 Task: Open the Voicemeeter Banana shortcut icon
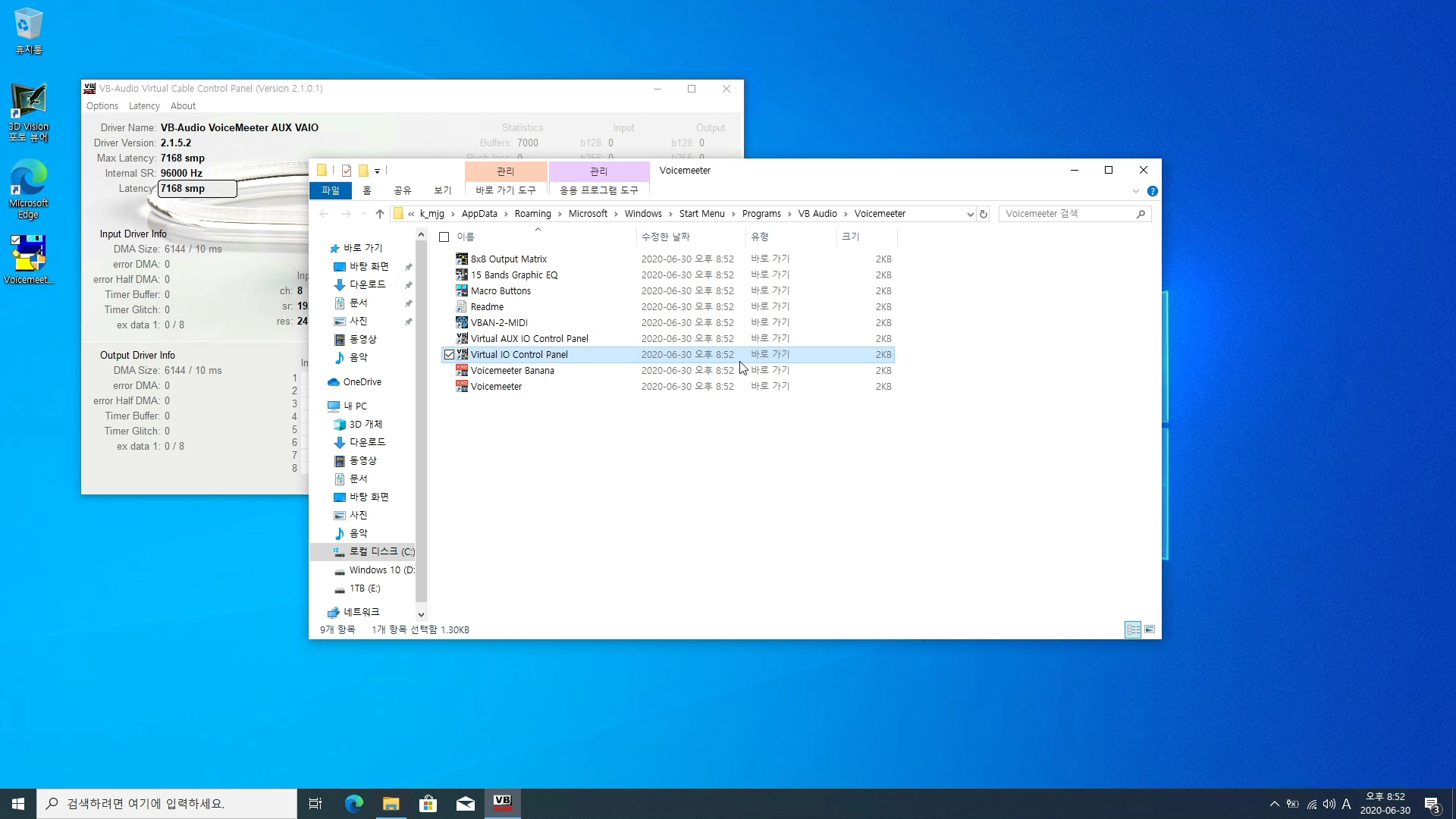pos(461,370)
